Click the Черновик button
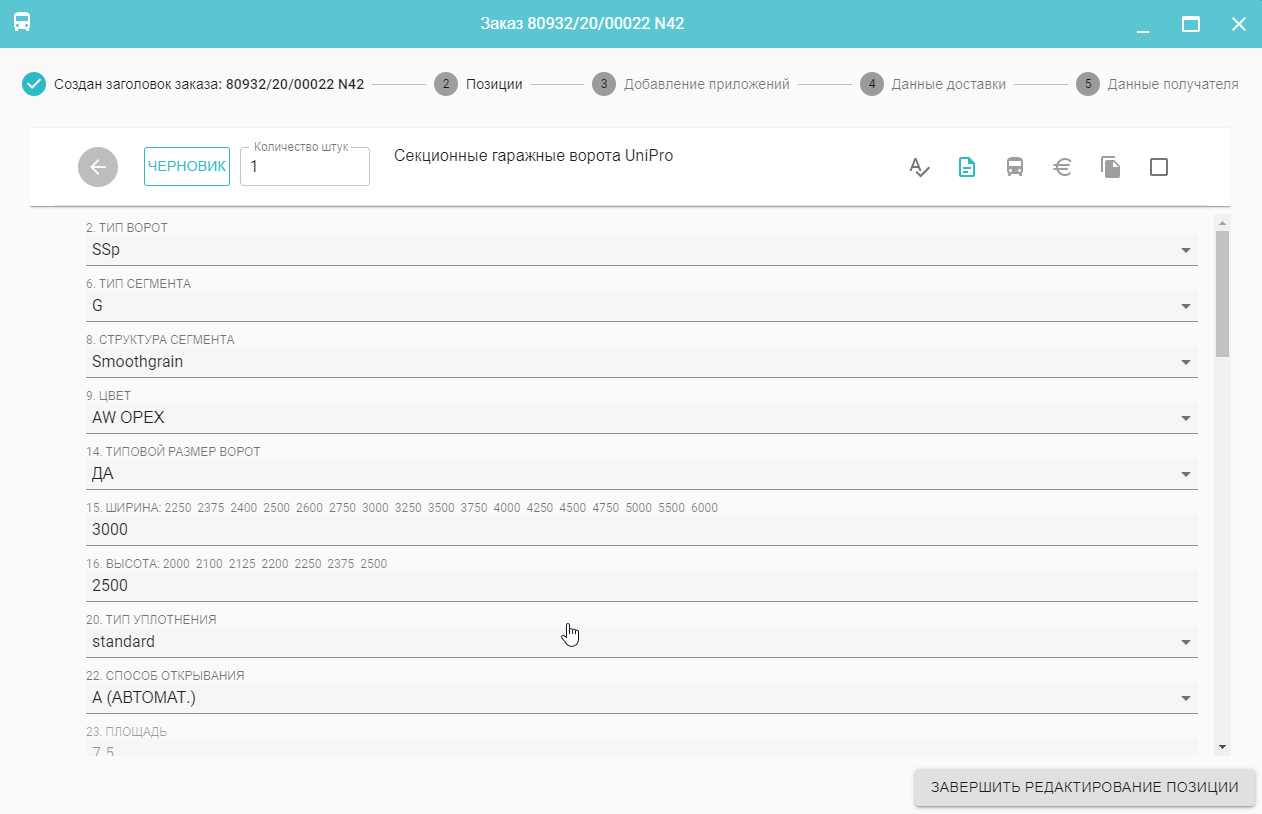 click(187, 166)
